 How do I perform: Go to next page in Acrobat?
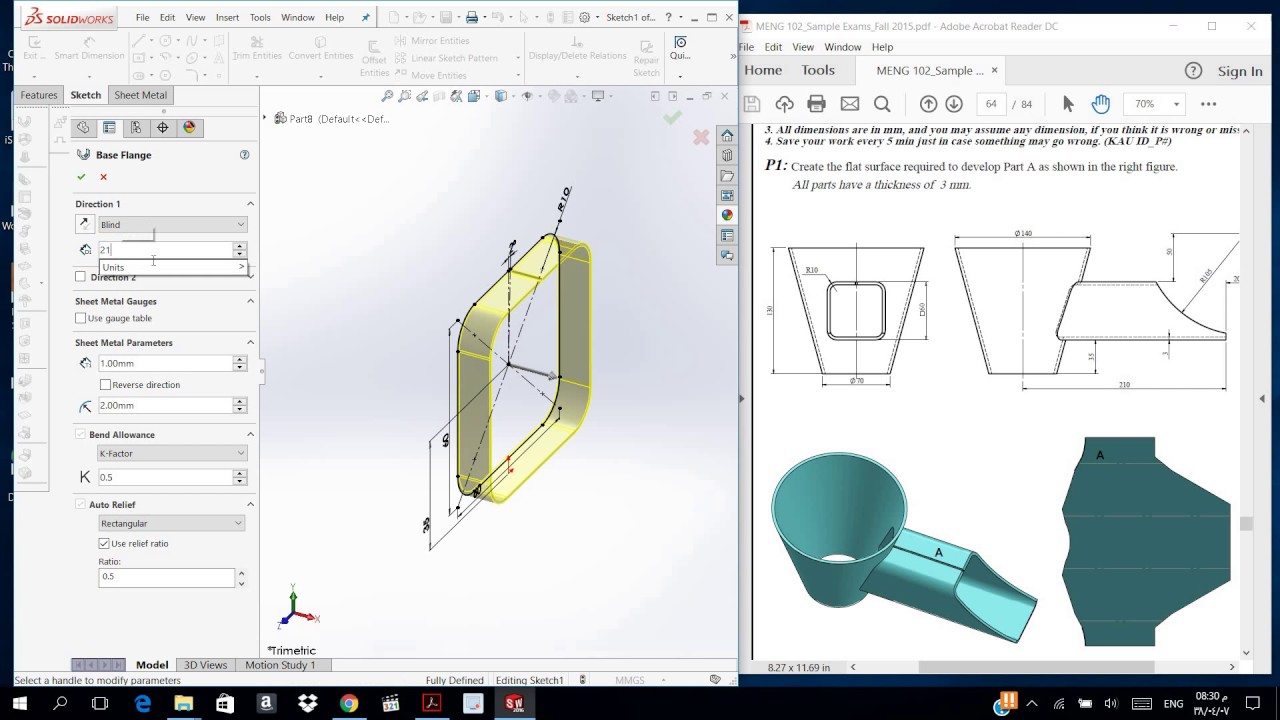(954, 104)
